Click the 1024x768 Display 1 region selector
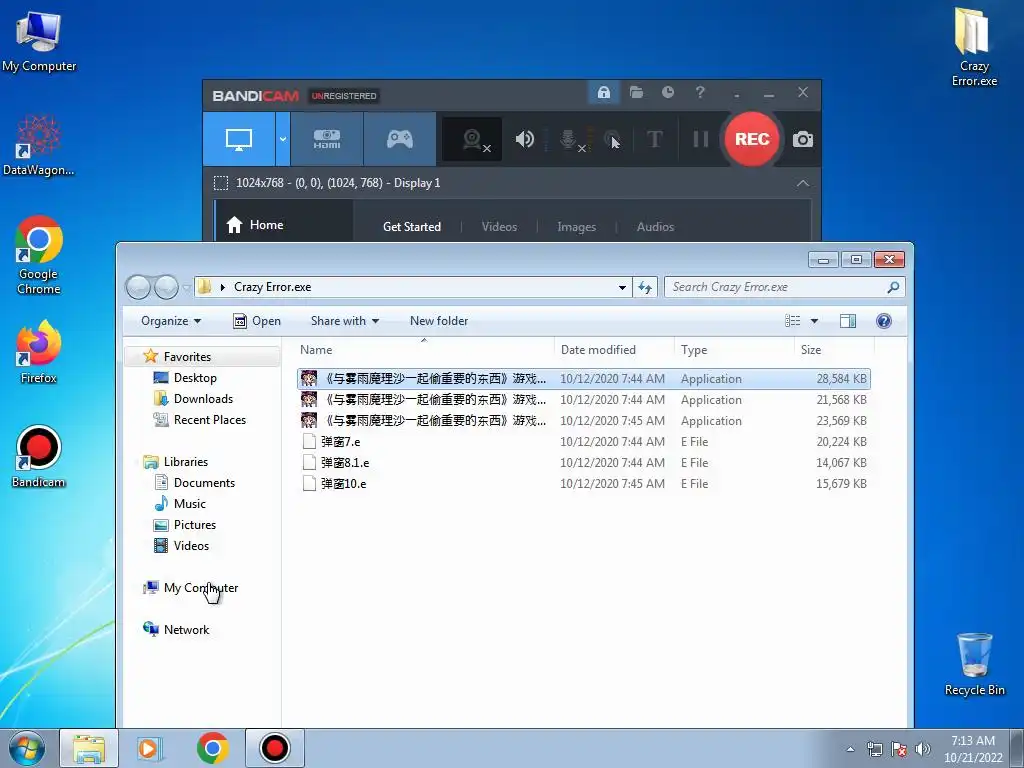The image size is (1024, 768). coord(327,183)
